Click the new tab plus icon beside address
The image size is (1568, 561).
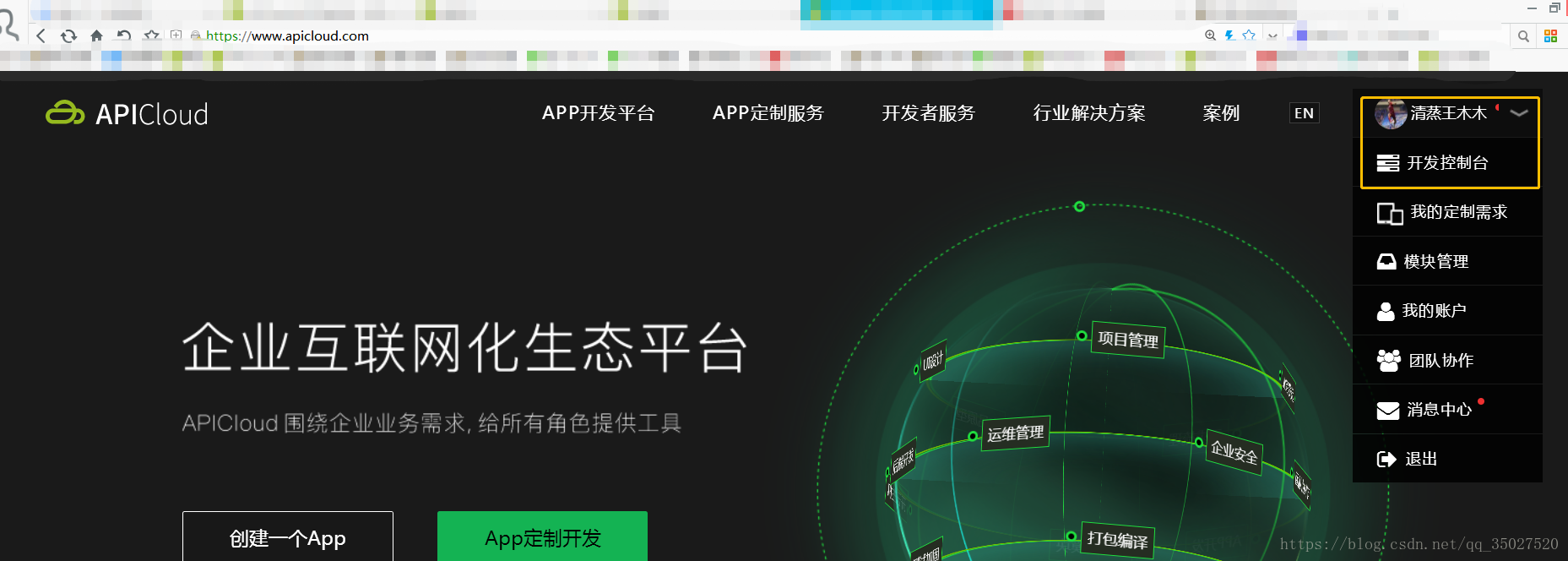click(176, 35)
